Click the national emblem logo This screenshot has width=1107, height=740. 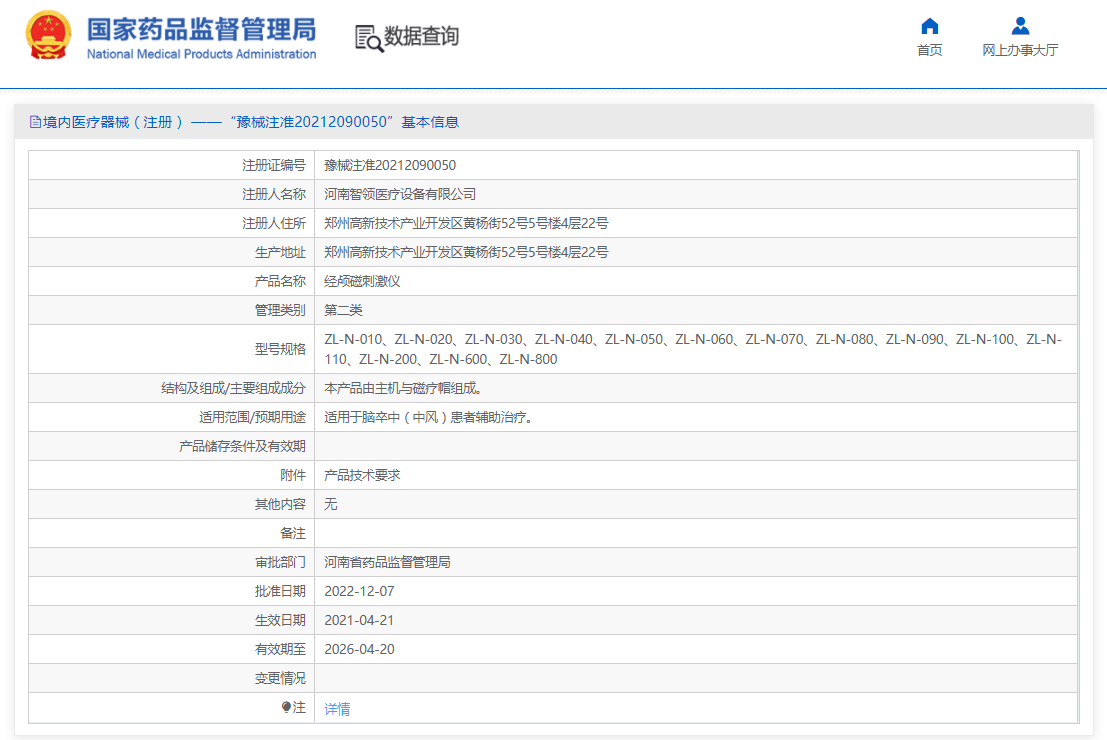point(48,35)
